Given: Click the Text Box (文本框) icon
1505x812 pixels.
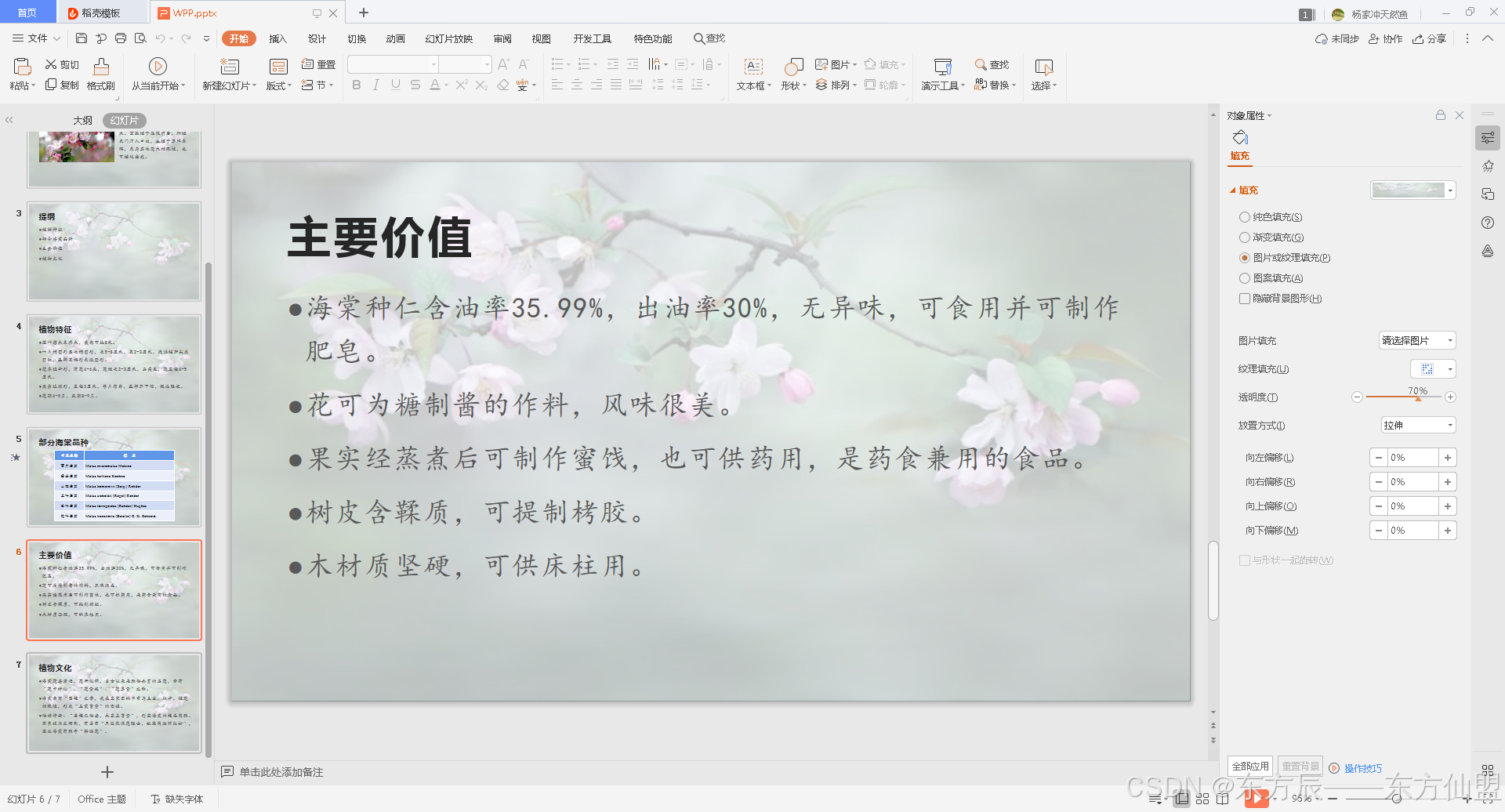Looking at the screenshot, I should tap(753, 66).
